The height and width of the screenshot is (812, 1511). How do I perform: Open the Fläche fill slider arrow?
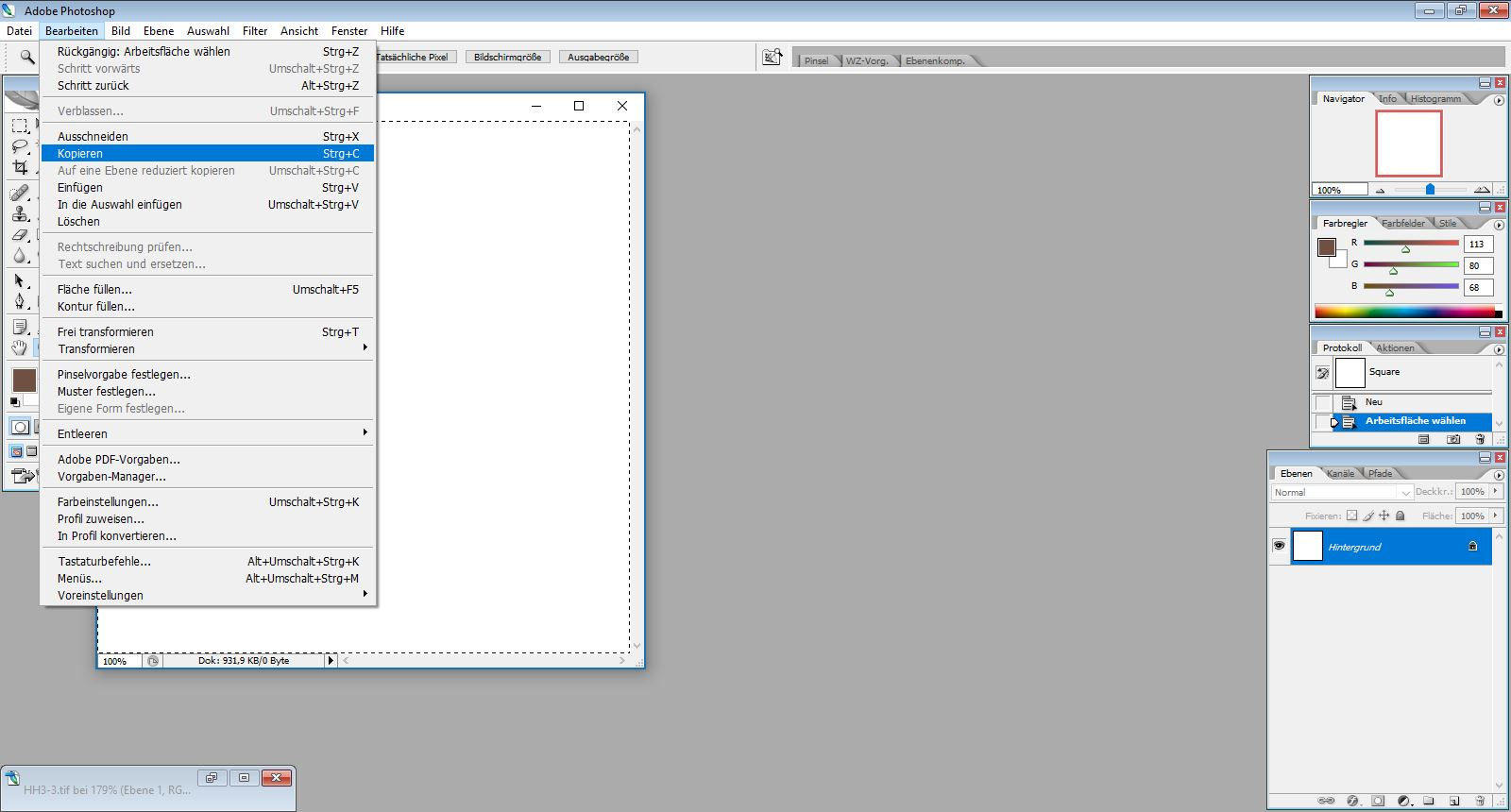[1496, 516]
